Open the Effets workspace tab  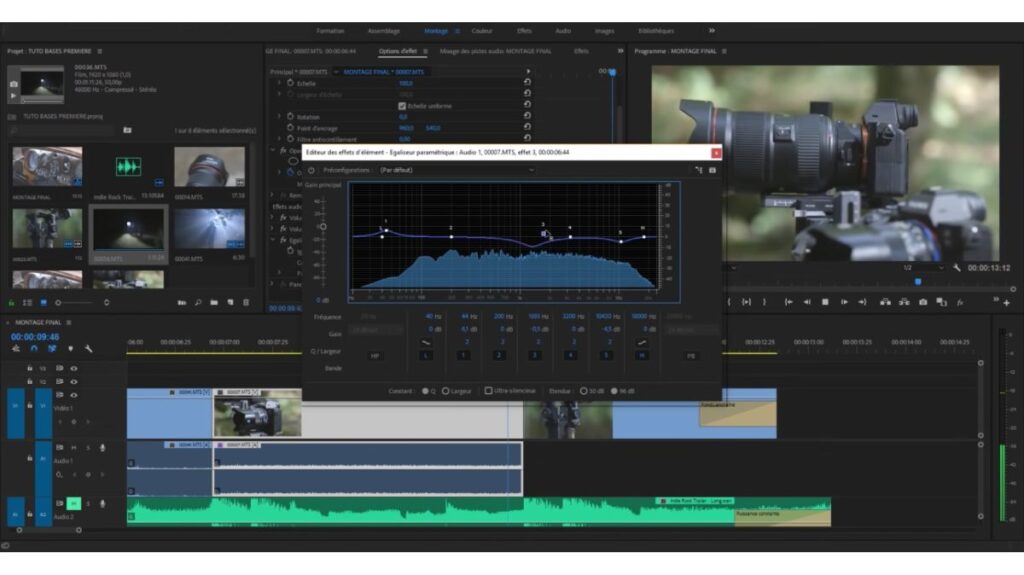click(x=524, y=31)
